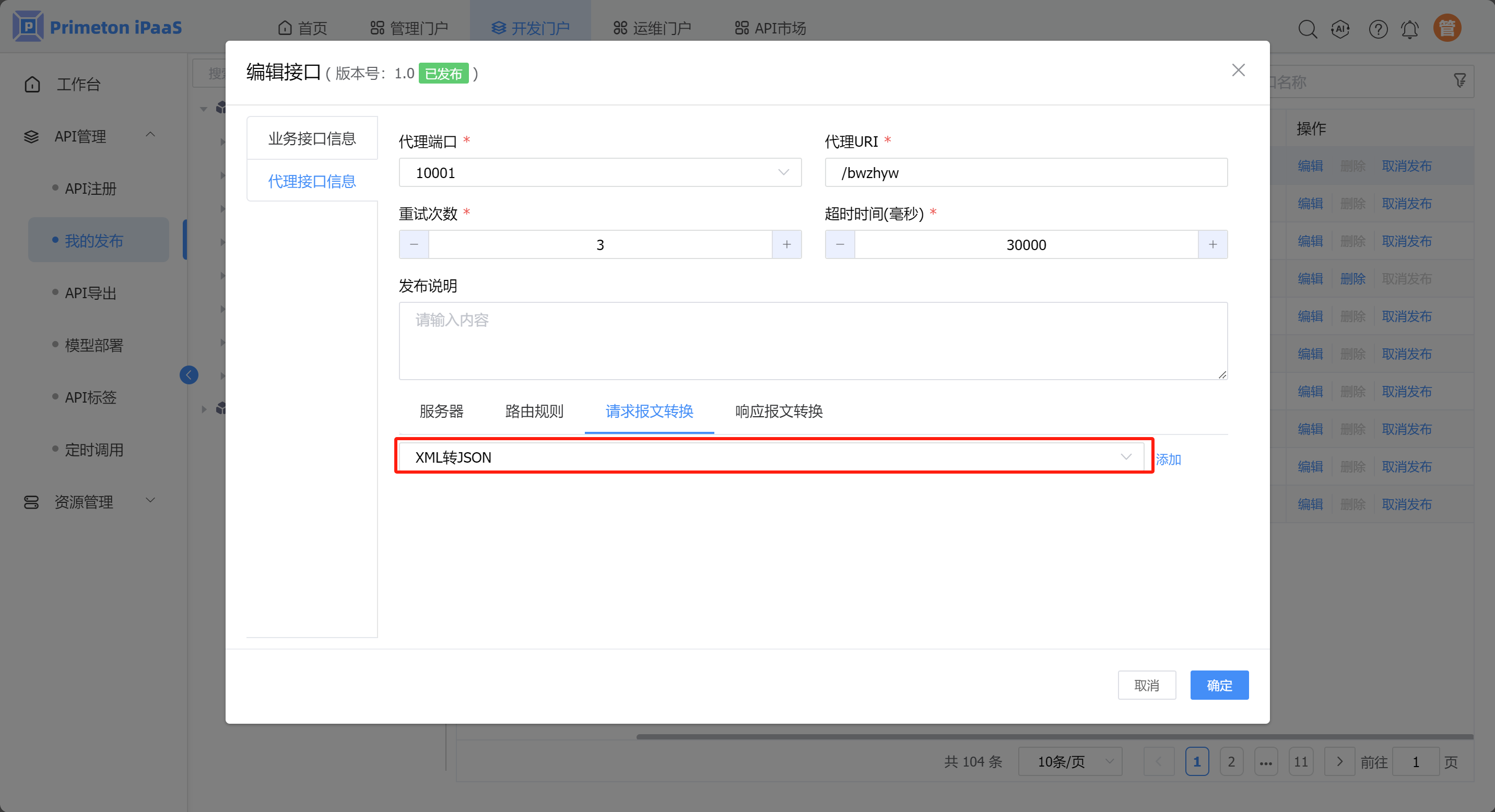The width and height of the screenshot is (1495, 812).
Task: Select the 业务接口信息 side tab
Action: click(x=312, y=138)
